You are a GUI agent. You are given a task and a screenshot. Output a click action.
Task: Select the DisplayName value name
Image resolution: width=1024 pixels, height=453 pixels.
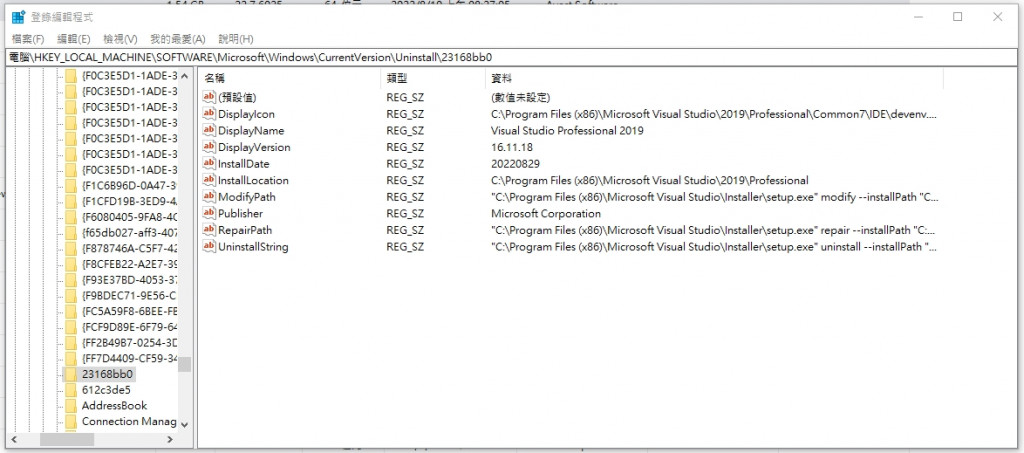(251, 131)
